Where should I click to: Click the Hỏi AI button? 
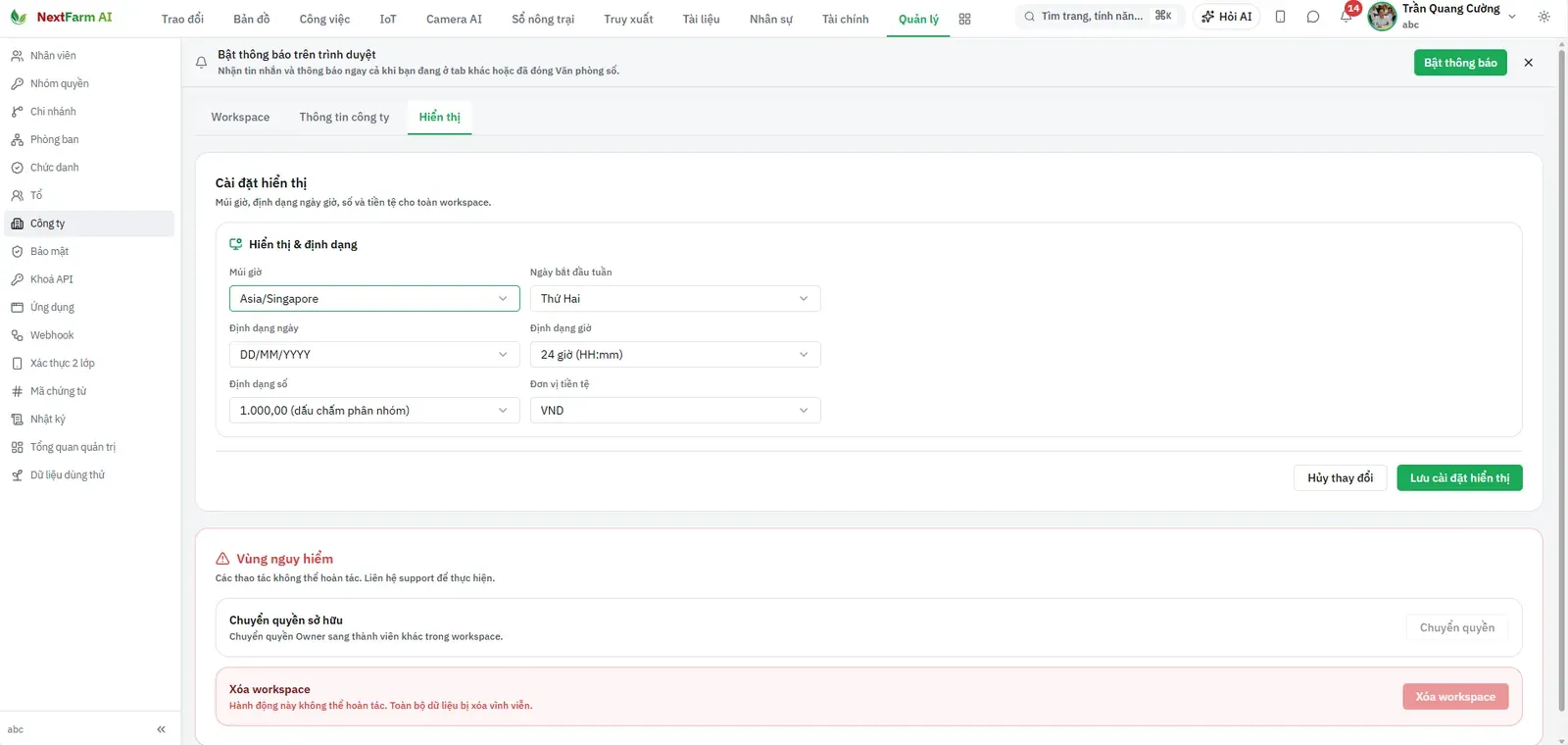click(x=1226, y=17)
